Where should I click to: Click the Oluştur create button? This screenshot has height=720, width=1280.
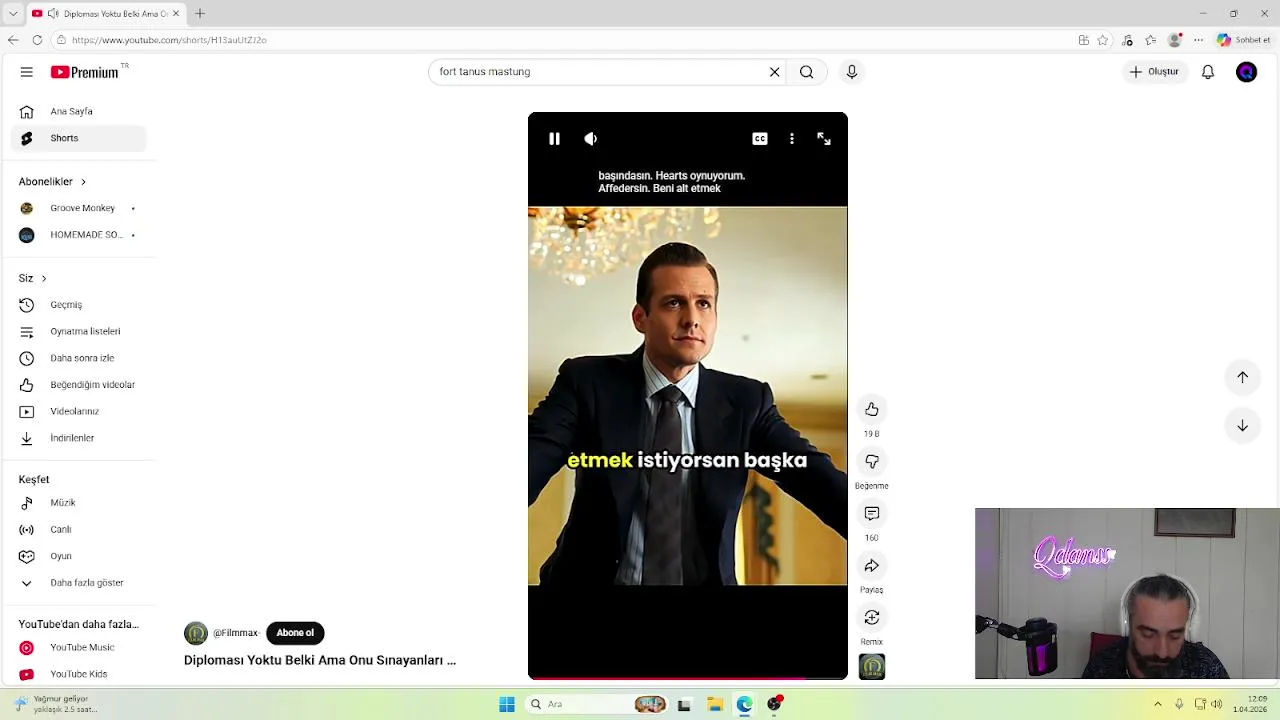pos(1154,72)
